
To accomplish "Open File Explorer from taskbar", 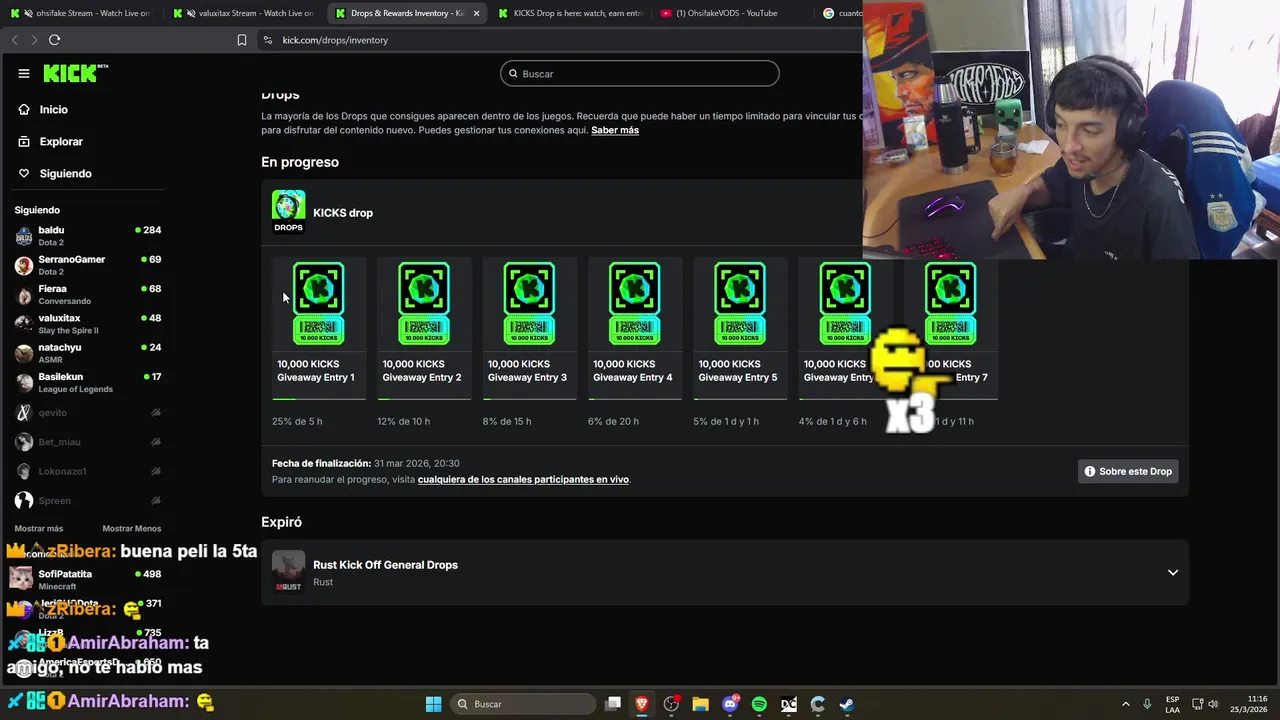I will click(x=700, y=704).
